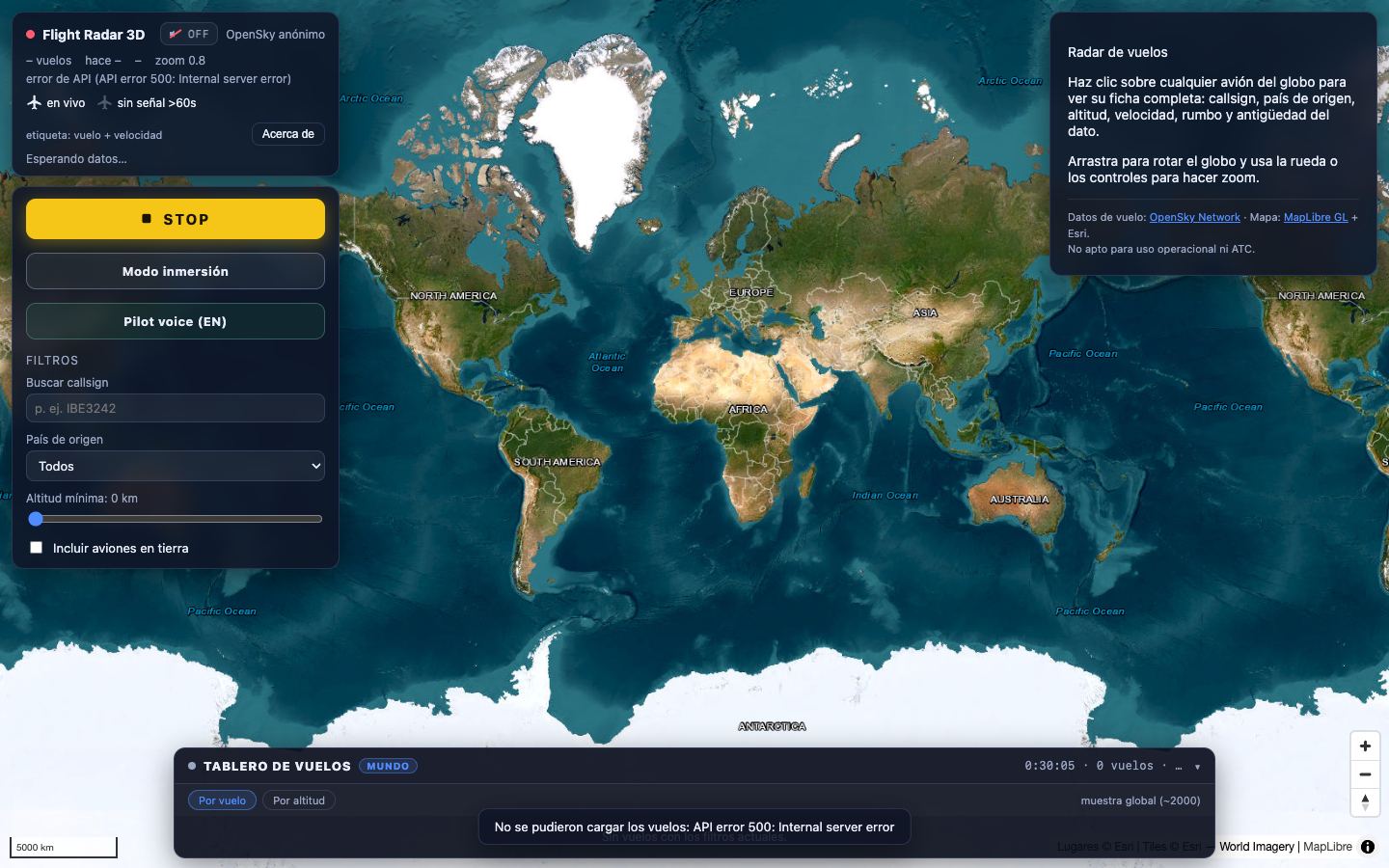Click the World Imagery attribution link
The height and width of the screenshot is (868, 1389).
[x=1256, y=847]
